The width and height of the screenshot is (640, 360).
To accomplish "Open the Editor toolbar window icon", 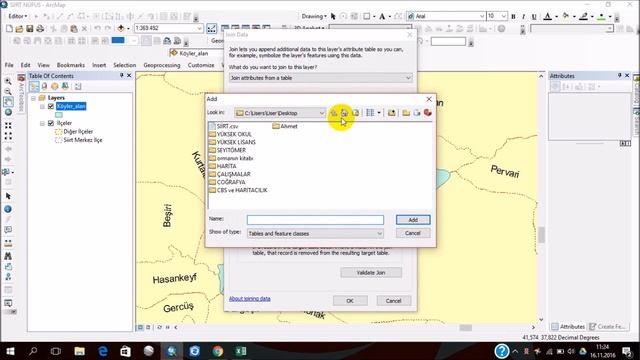I will pyautogui.click(x=211, y=29).
